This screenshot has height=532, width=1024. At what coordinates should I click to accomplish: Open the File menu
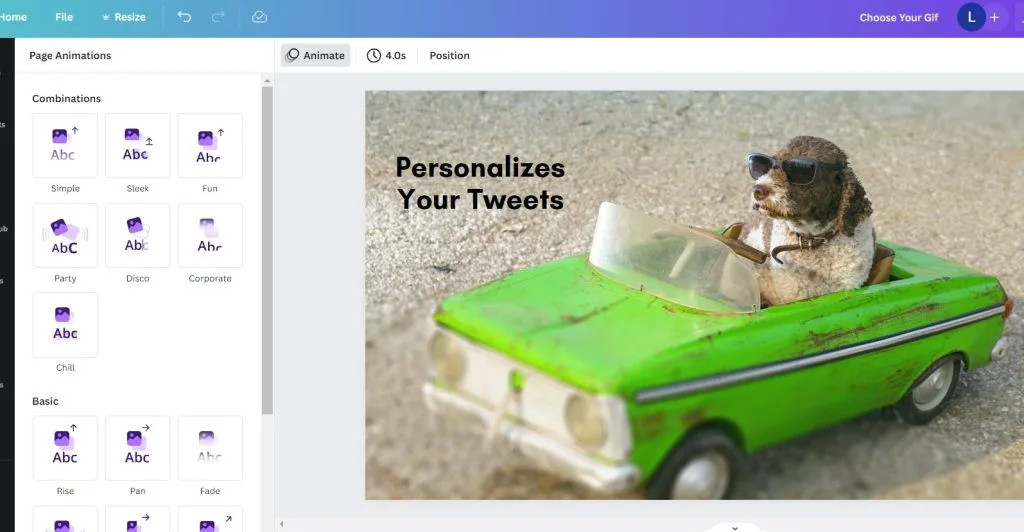[64, 17]
